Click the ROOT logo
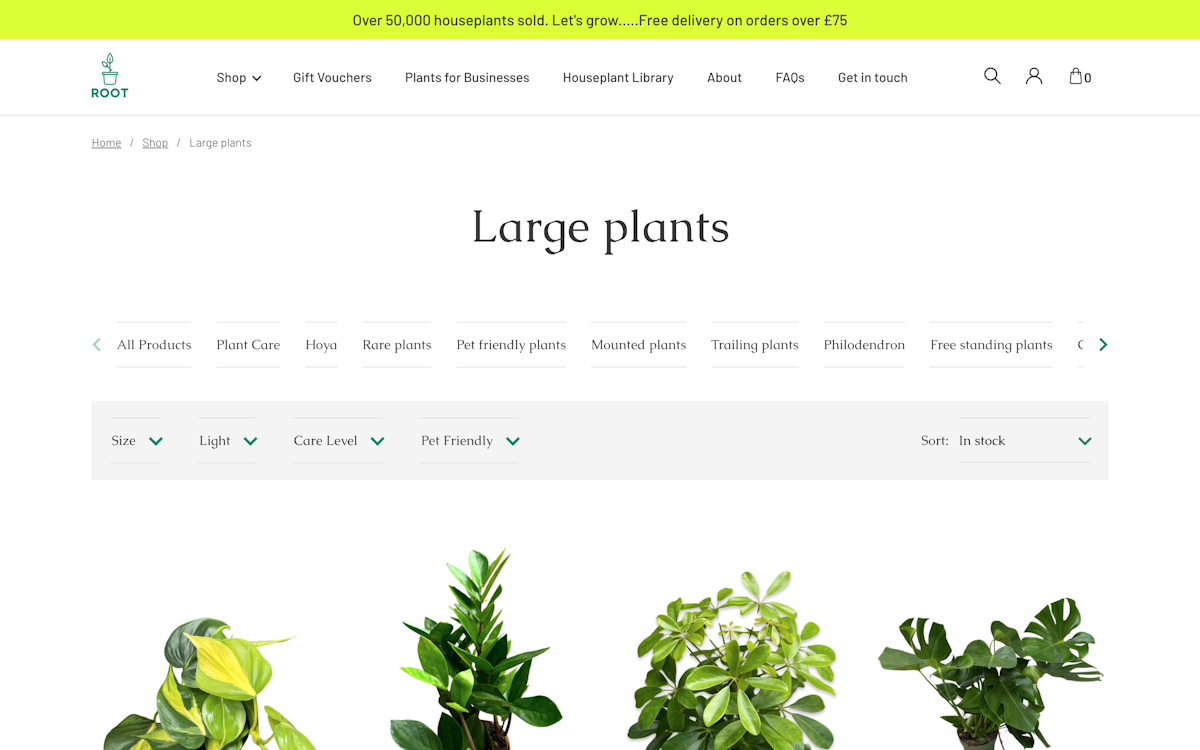The image size is (1200, 750). [x=110, y=76]
